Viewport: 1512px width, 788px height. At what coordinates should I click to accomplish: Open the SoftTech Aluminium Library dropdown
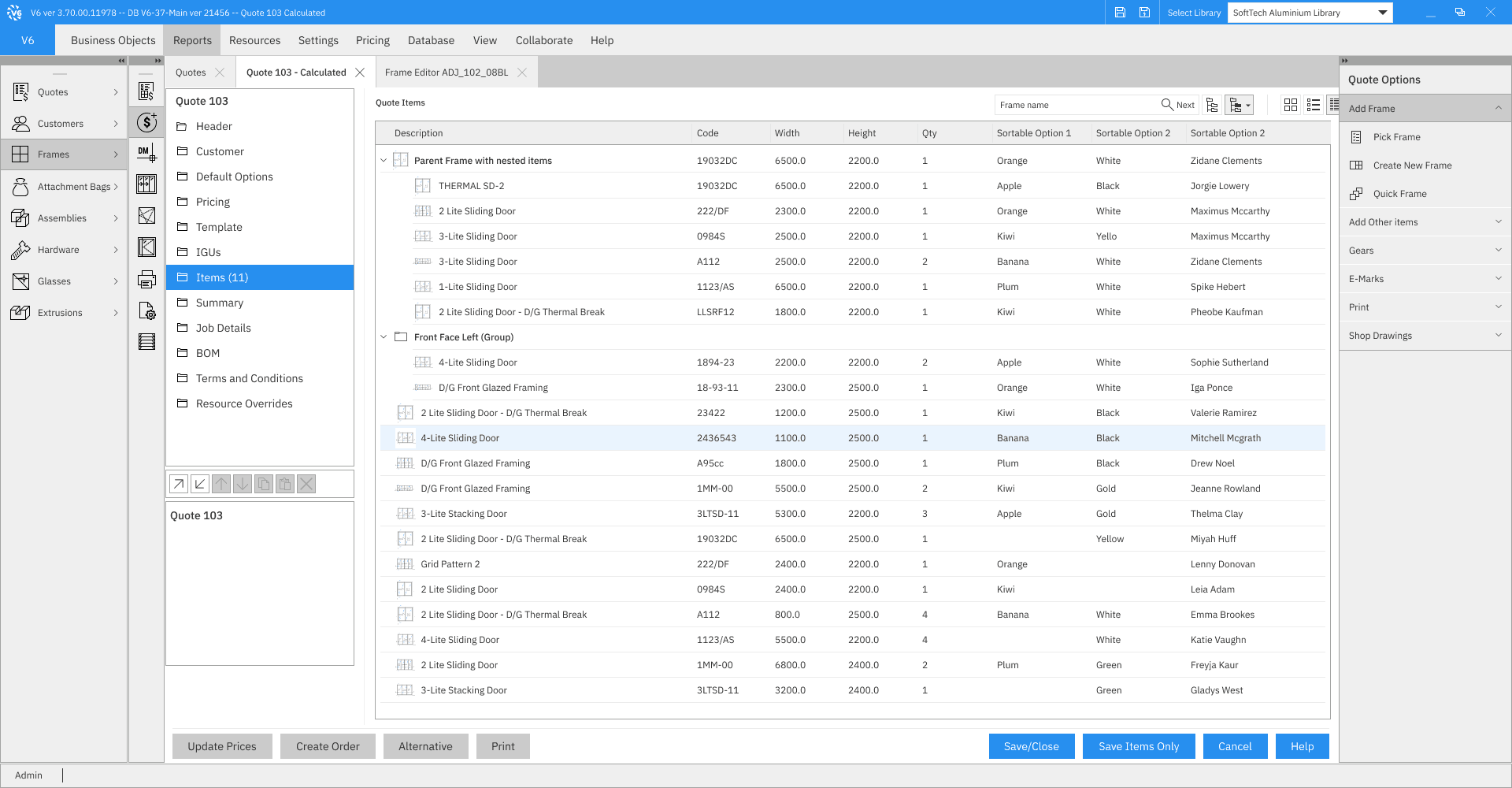[1310, 13]
